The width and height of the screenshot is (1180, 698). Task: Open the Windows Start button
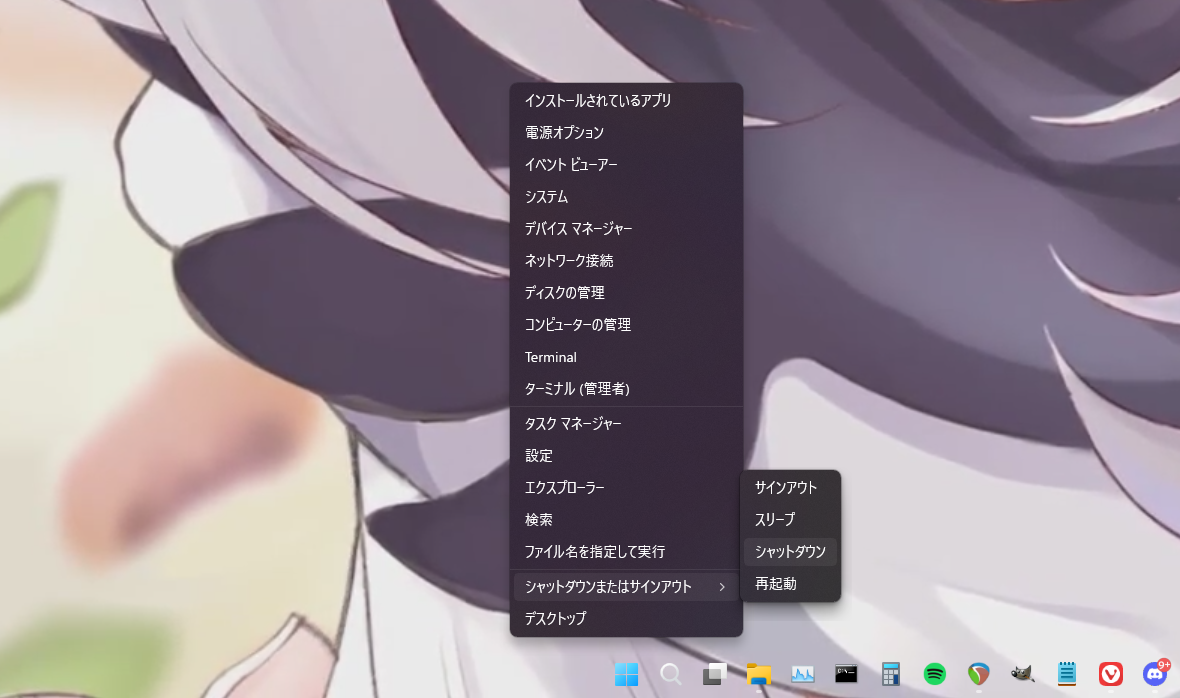coord(626,674)
